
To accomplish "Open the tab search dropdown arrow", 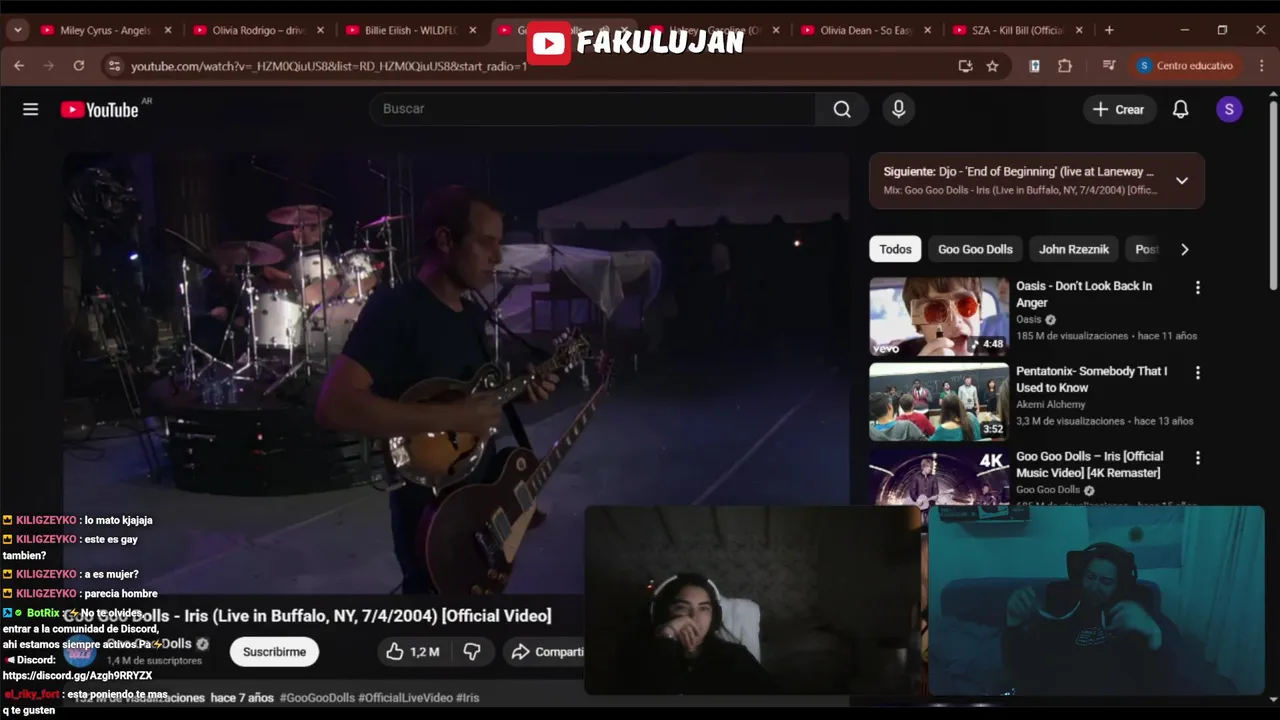I will (17, 30).
